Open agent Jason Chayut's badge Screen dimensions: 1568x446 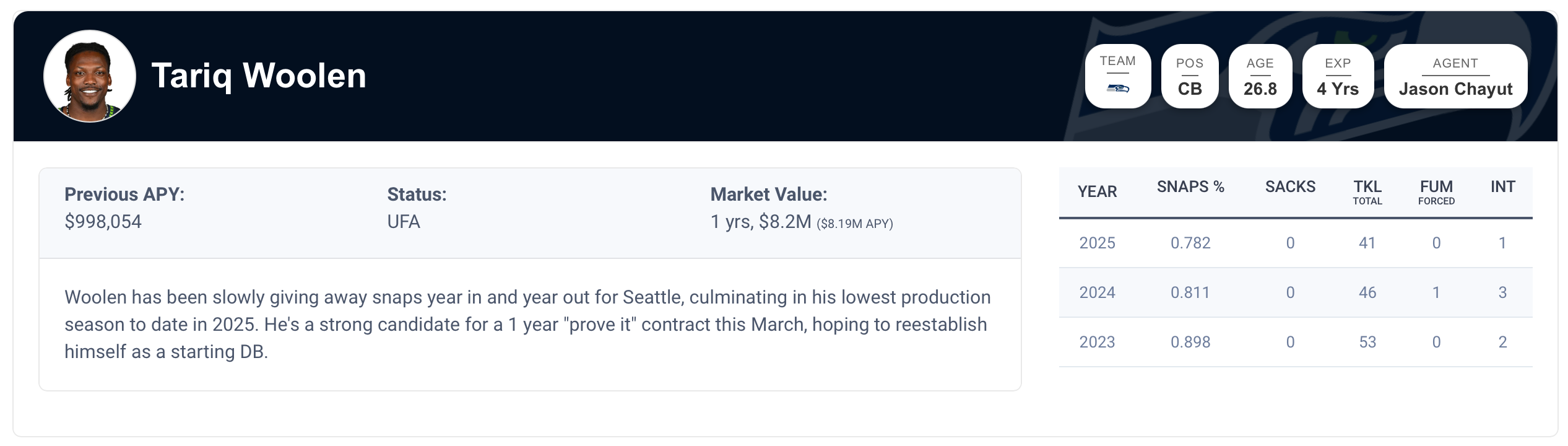(x=1455, y=77)
